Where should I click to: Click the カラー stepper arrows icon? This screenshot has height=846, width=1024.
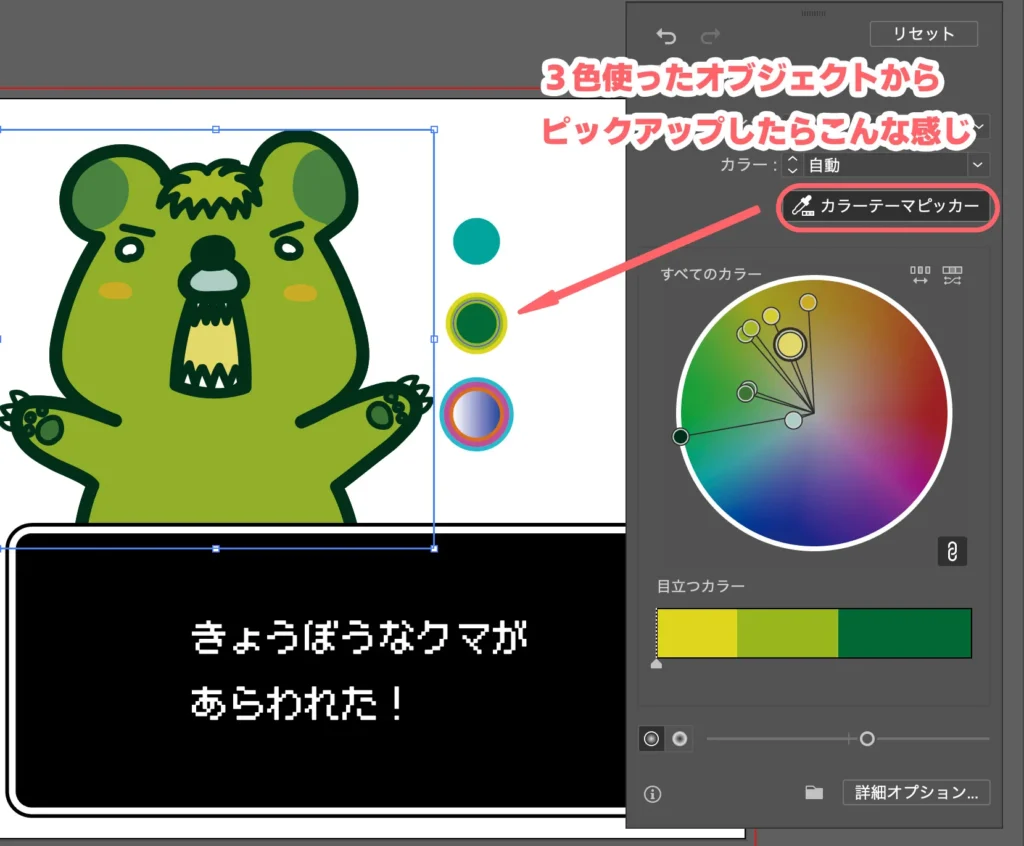792,165
